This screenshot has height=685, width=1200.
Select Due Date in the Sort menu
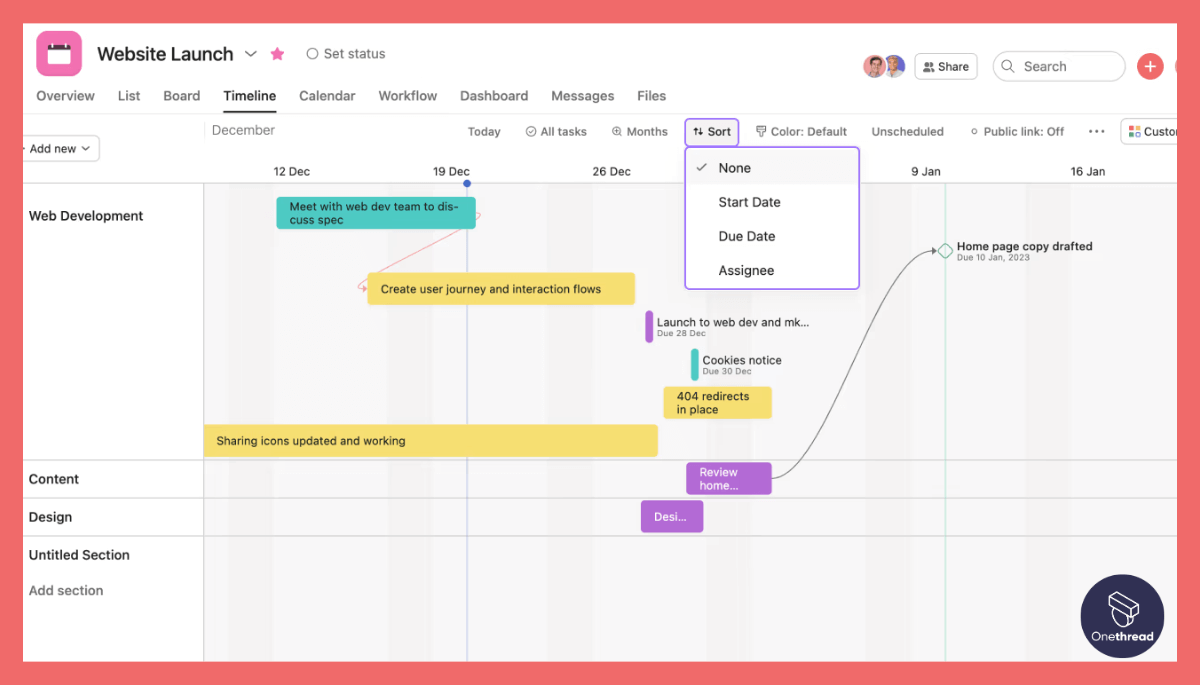coord(747,236)
